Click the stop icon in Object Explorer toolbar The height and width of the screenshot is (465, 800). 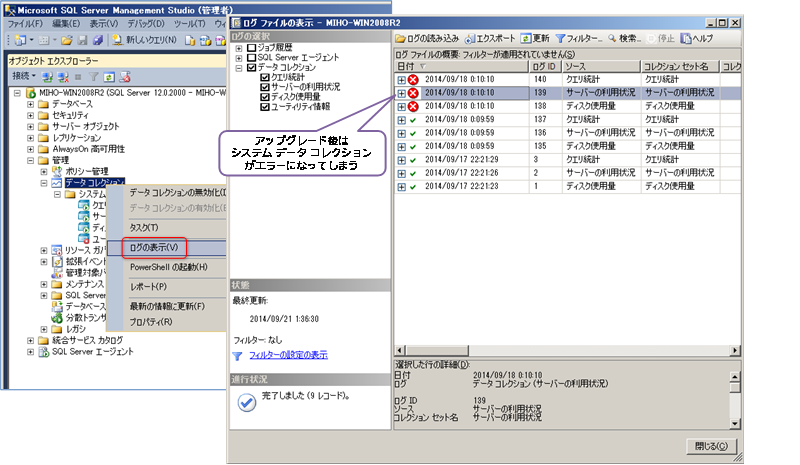click(x=78, y=77)
